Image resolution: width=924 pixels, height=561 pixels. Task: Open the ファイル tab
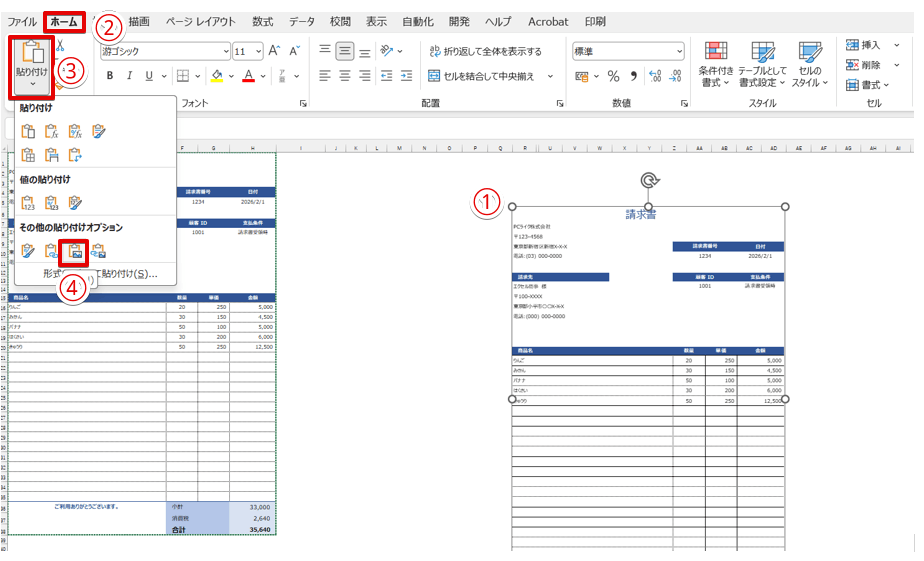[x=22, y=21]
